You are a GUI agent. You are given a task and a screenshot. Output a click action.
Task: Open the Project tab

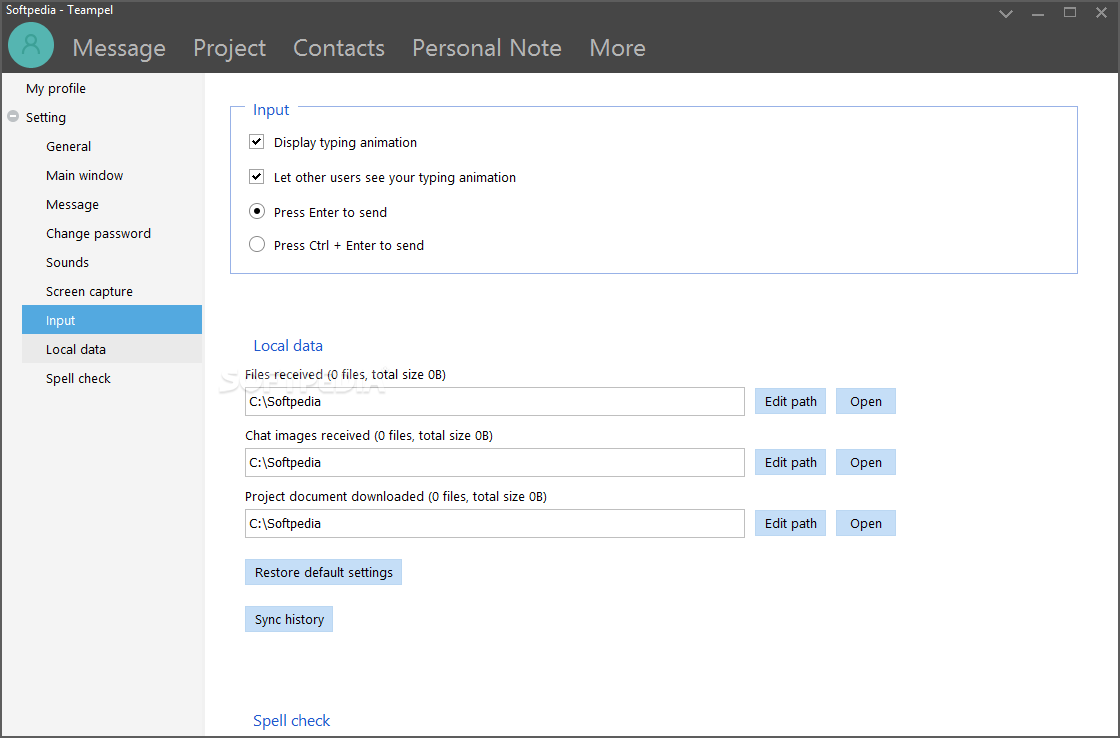pyautogui.click(x=229, y=48)
